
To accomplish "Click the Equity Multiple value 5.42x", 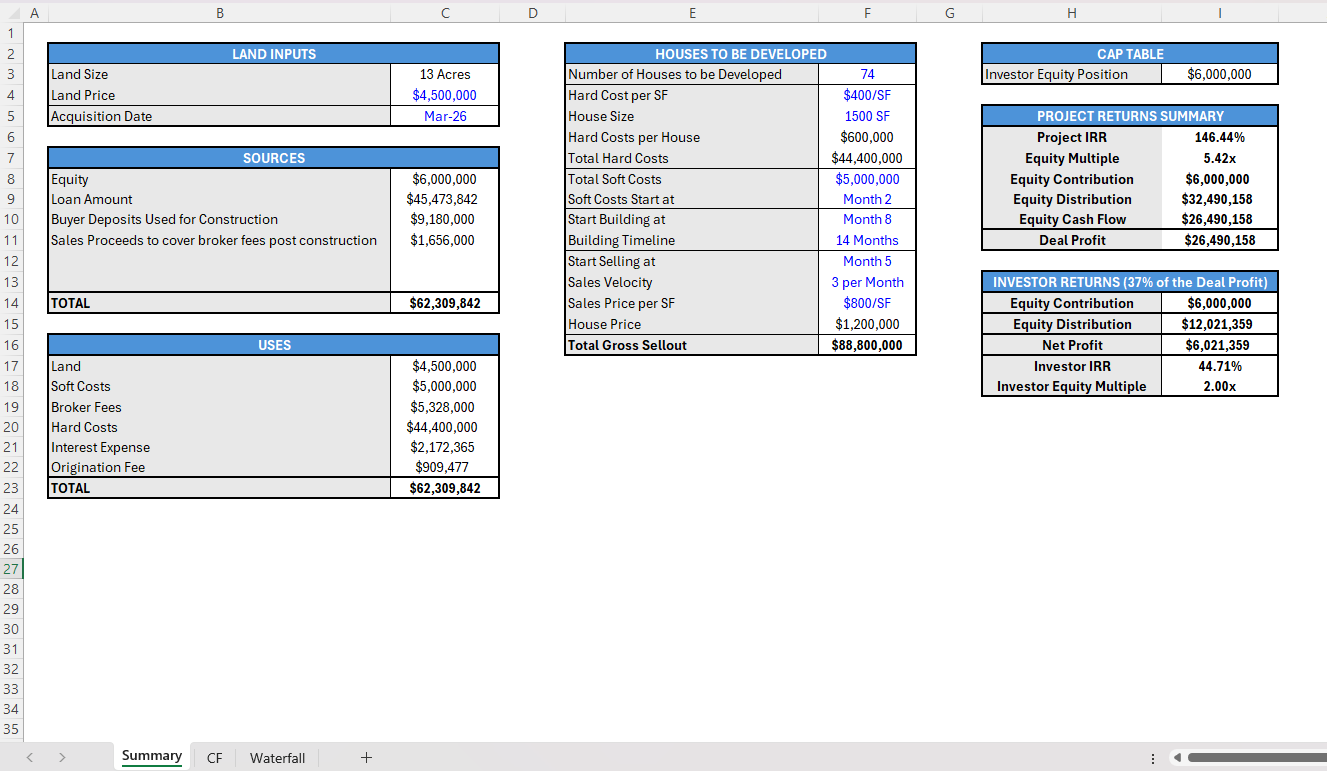I will 1220,158.
